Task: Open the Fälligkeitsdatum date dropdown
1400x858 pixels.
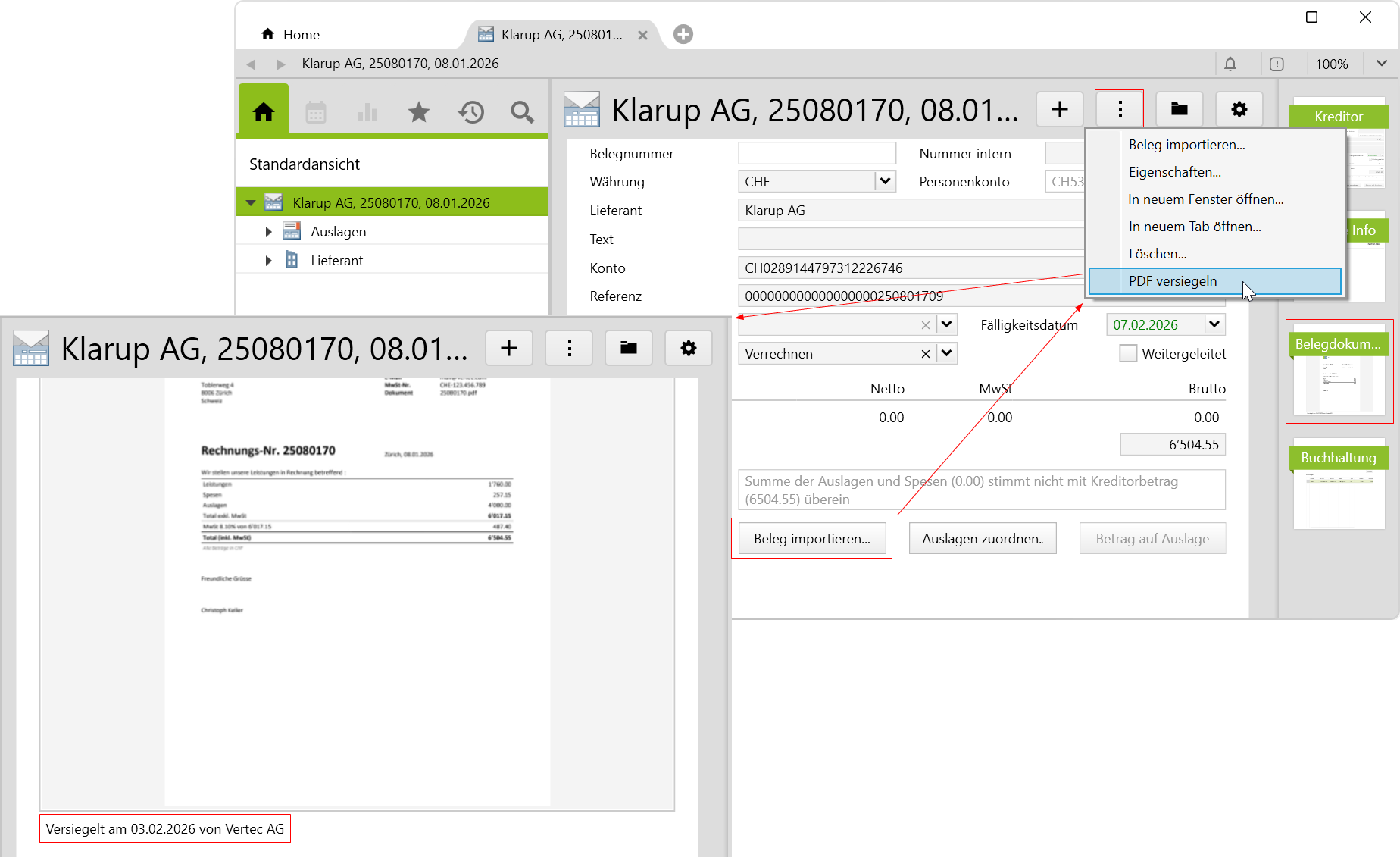Action: [1214, 324]
